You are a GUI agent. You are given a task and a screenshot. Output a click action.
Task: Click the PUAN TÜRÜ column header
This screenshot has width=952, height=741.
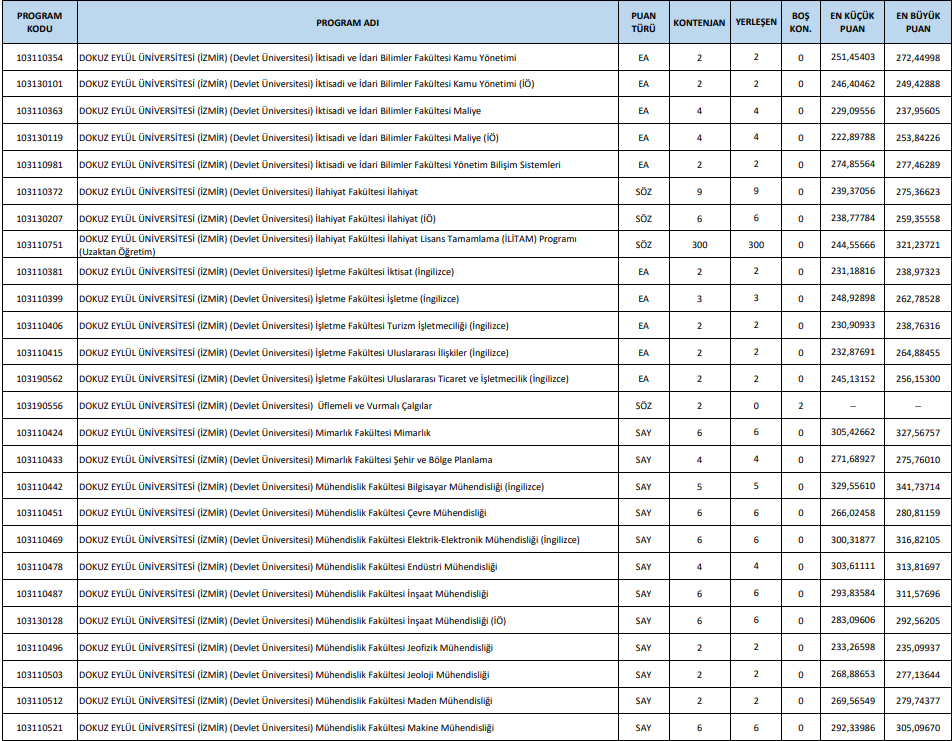[x=643, y=22]
